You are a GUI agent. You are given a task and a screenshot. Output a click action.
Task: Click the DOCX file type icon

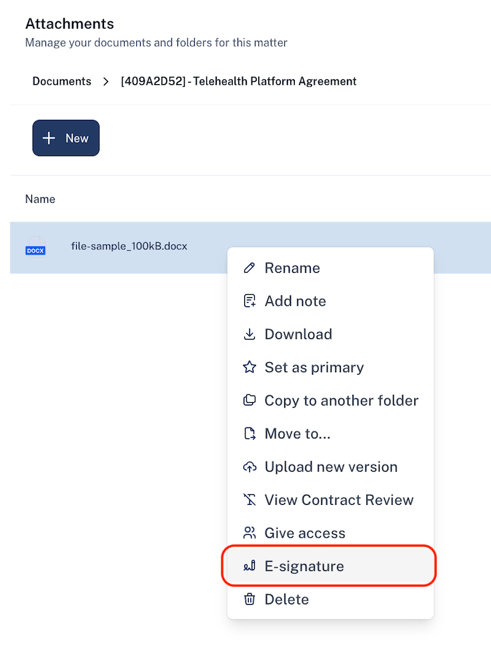coord(36,246)
